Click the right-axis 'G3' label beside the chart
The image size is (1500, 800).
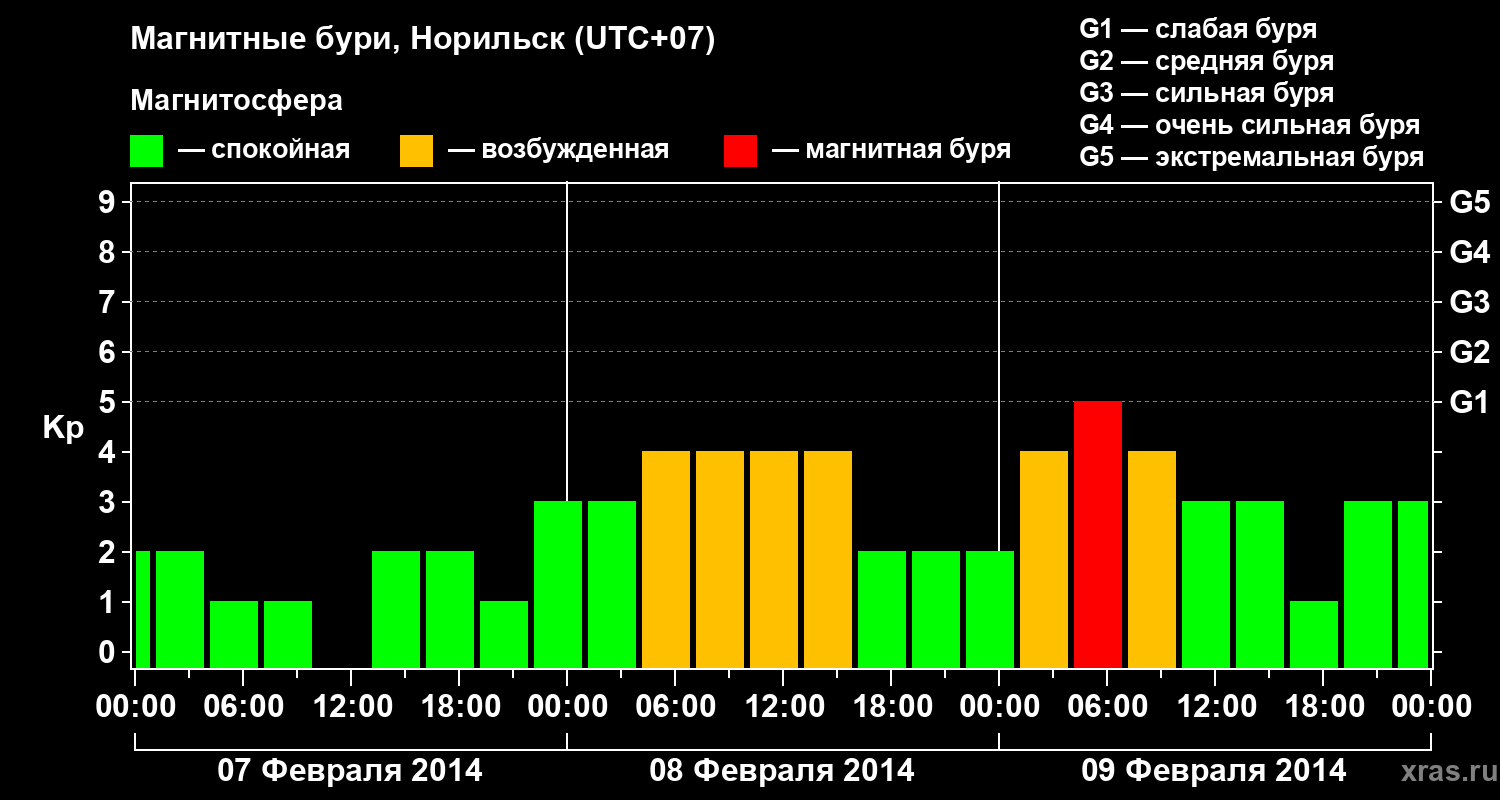click(1469, 302)
